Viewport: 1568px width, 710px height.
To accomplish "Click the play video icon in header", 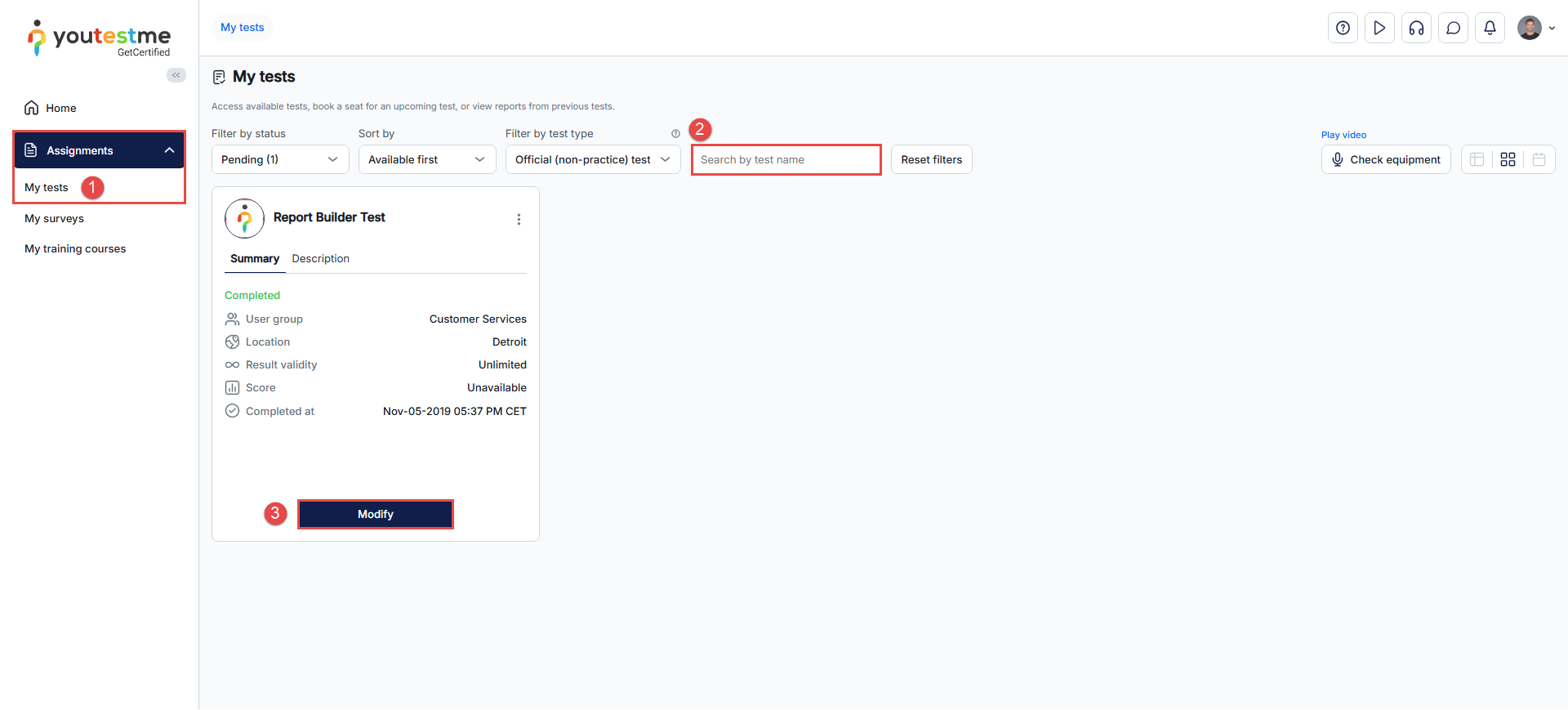I will (1379, 28).
